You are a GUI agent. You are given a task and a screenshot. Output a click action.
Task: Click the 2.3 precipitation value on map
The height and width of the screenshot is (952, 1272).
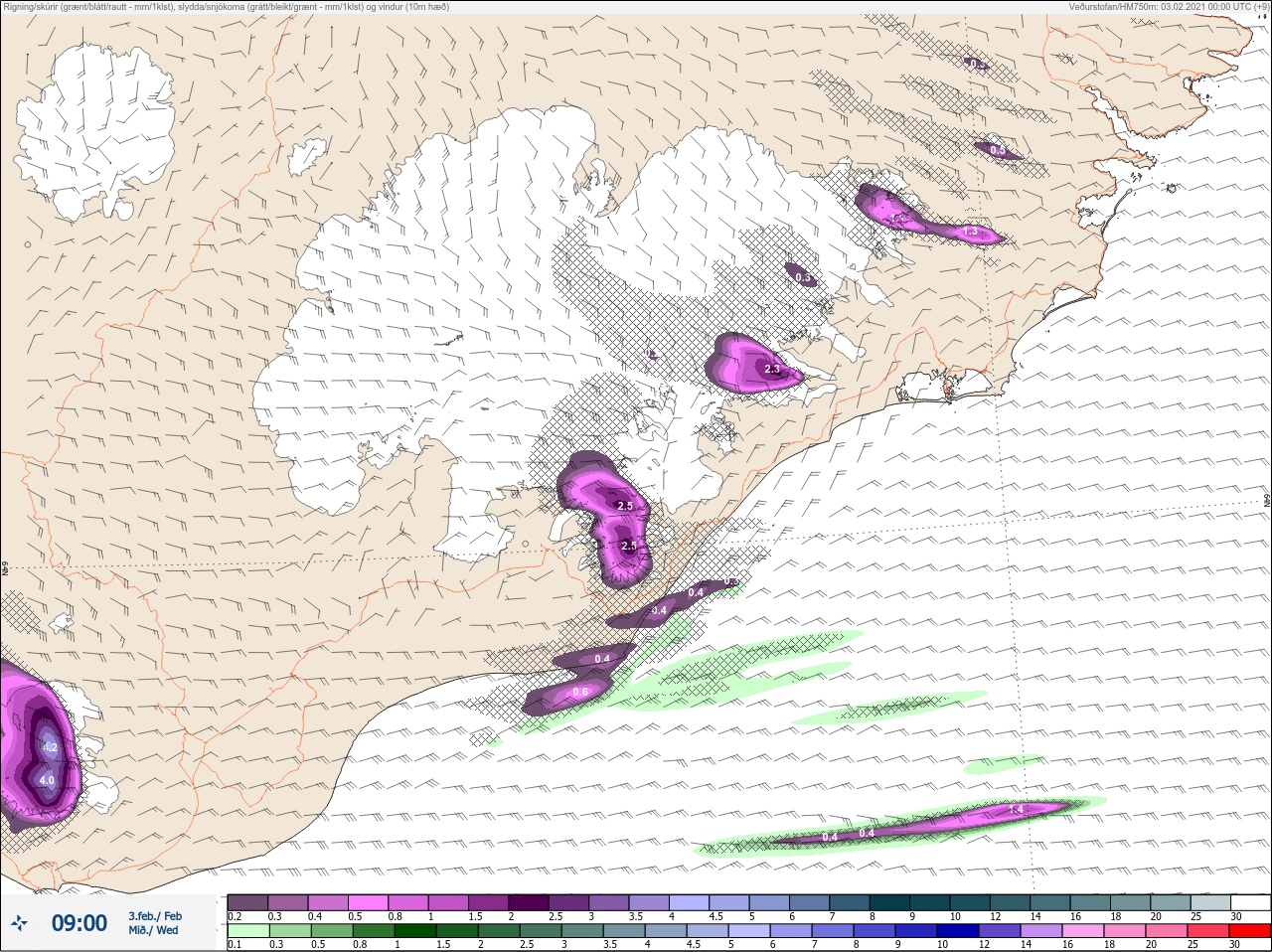[772, 370]
